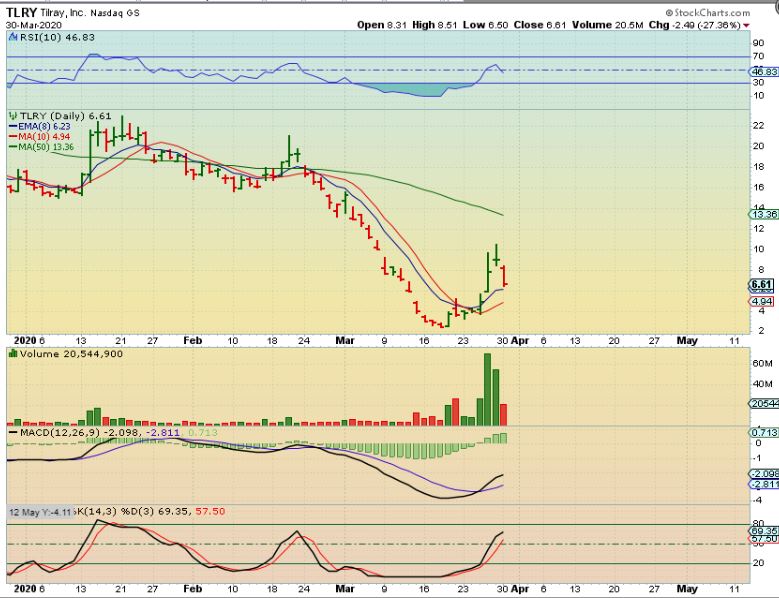Click the green MA(50) legend line marker
779x598 pixels.
12,147
